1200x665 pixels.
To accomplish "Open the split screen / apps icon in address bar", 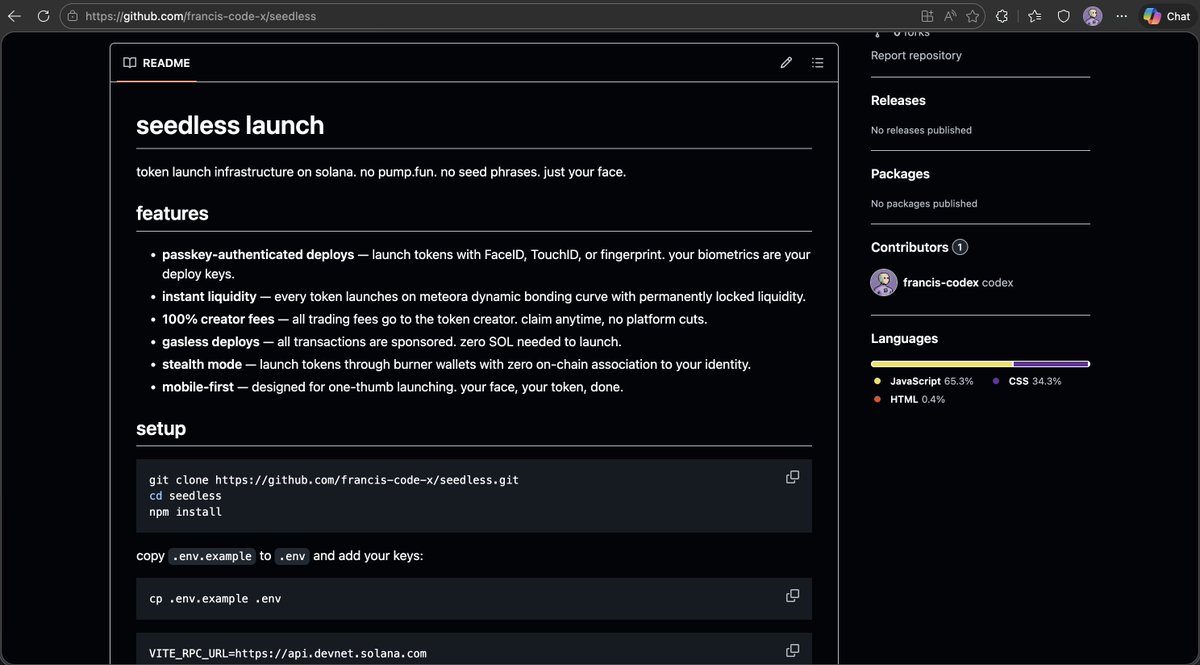I will [x=927, y=16].
